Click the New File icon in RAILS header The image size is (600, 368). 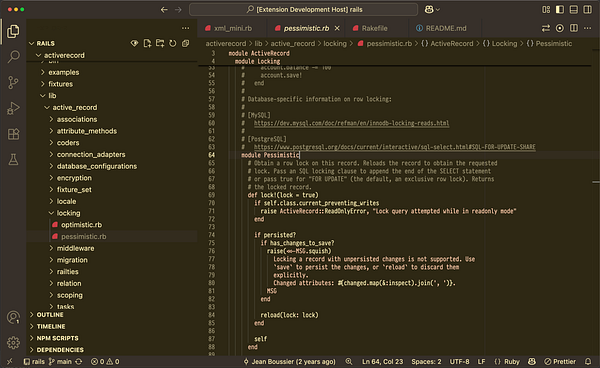[x=147, y=43]
